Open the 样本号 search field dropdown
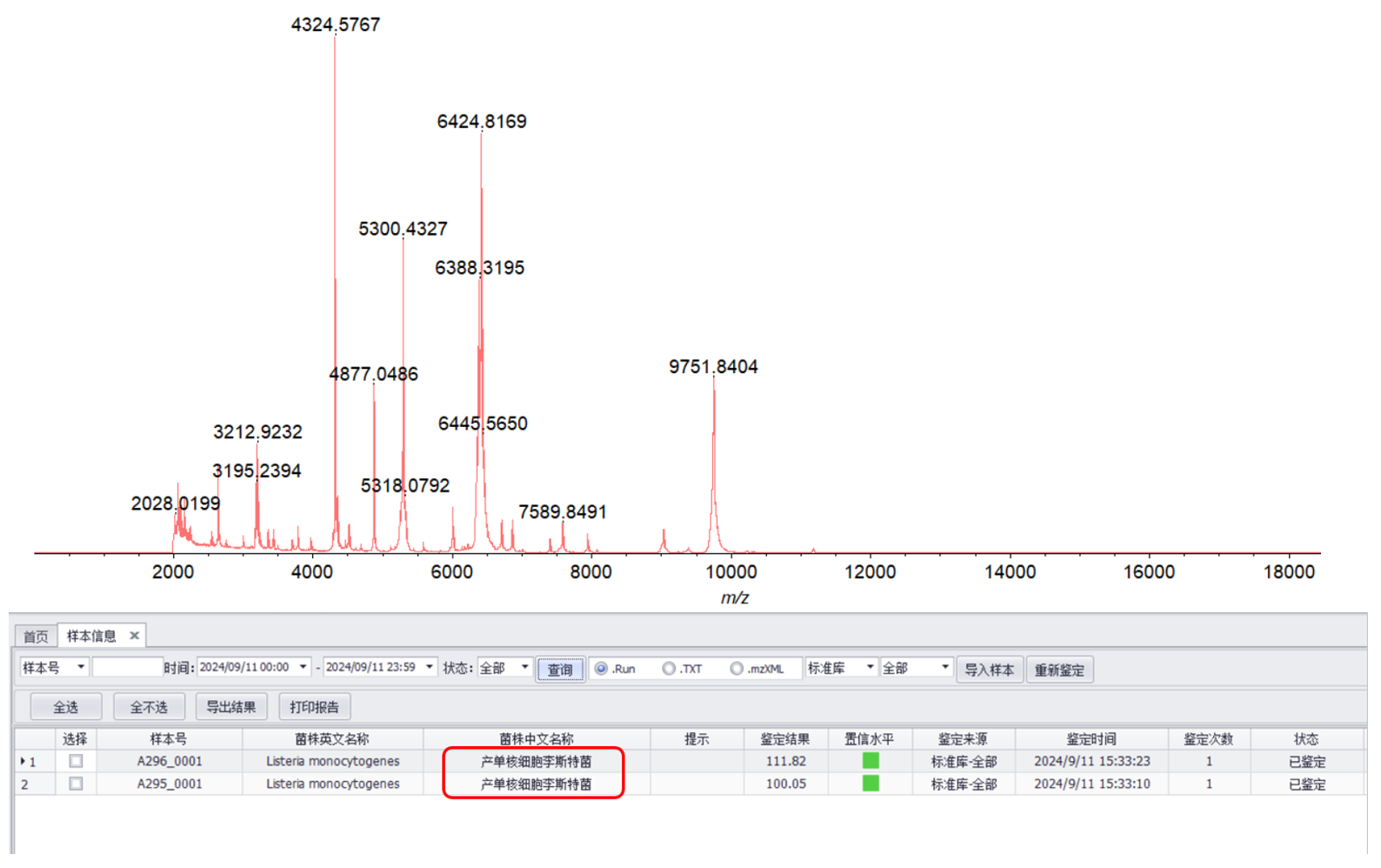The height and width of the screenshot is (868, 1381). coord(80,667)
